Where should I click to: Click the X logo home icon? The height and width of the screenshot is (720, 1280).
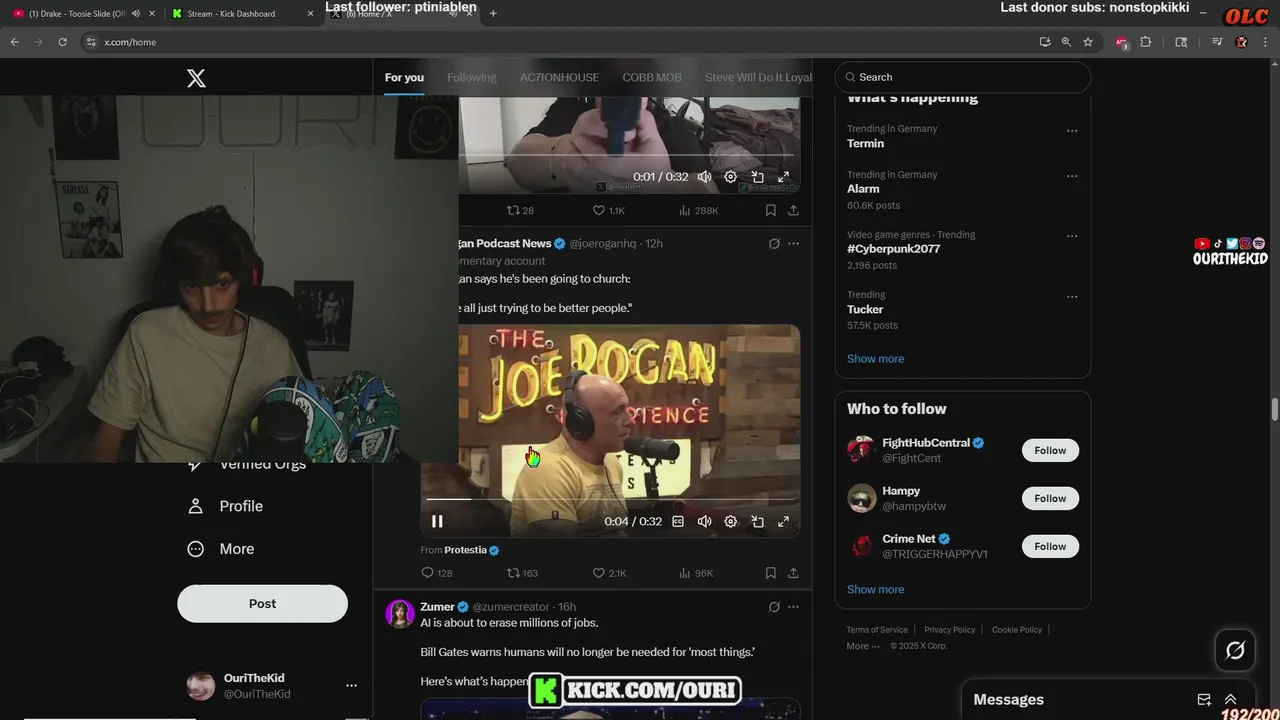pyautogui.click(x=196, y=78)
